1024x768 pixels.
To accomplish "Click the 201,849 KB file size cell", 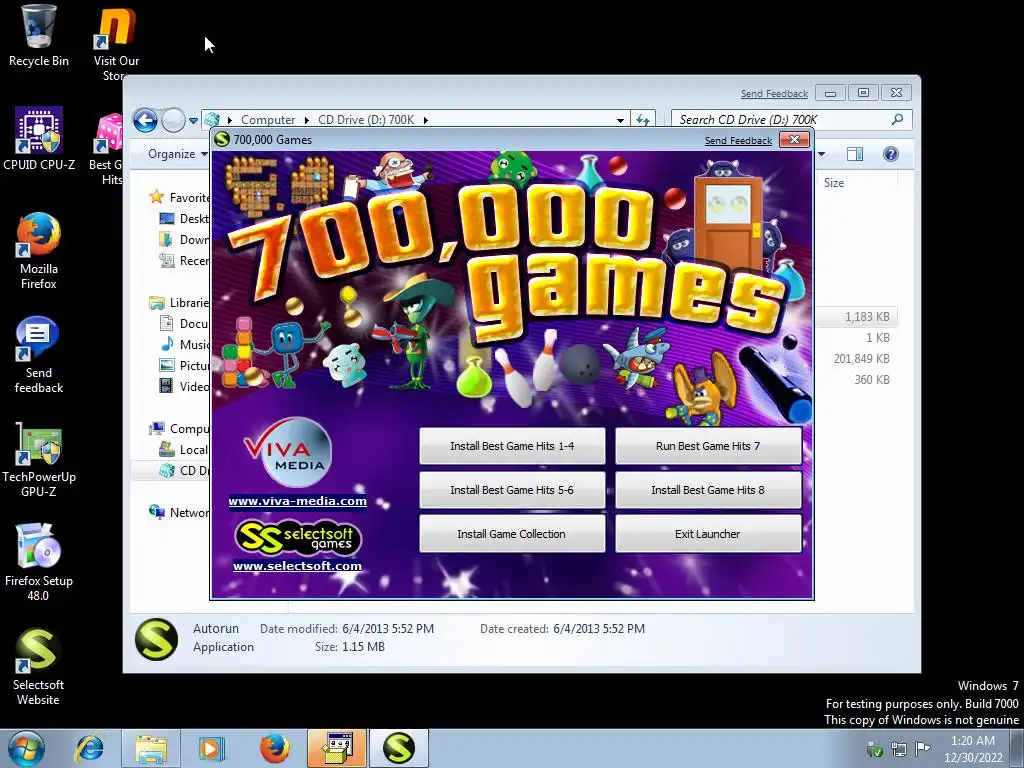I will pyautogui.click(x=861, y=359).
